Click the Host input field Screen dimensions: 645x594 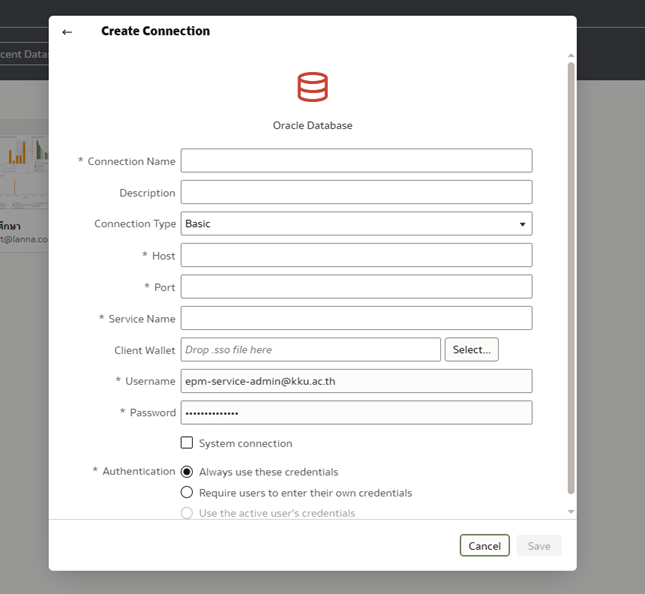(356, 255)
